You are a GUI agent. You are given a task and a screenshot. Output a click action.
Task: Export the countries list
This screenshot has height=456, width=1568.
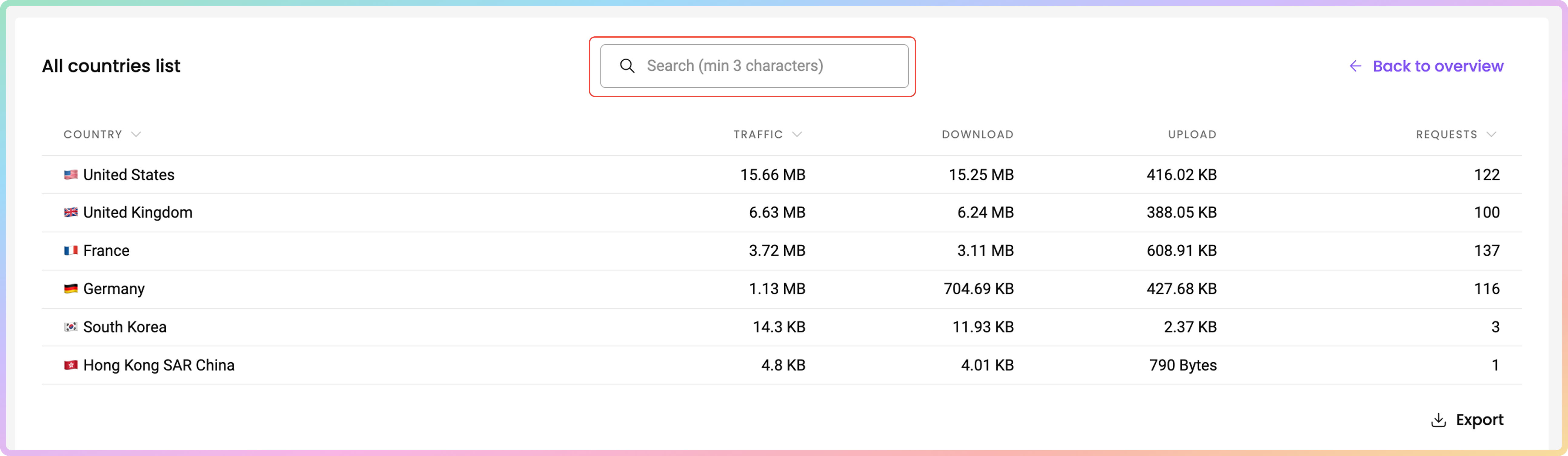(x=1479, y=420)
